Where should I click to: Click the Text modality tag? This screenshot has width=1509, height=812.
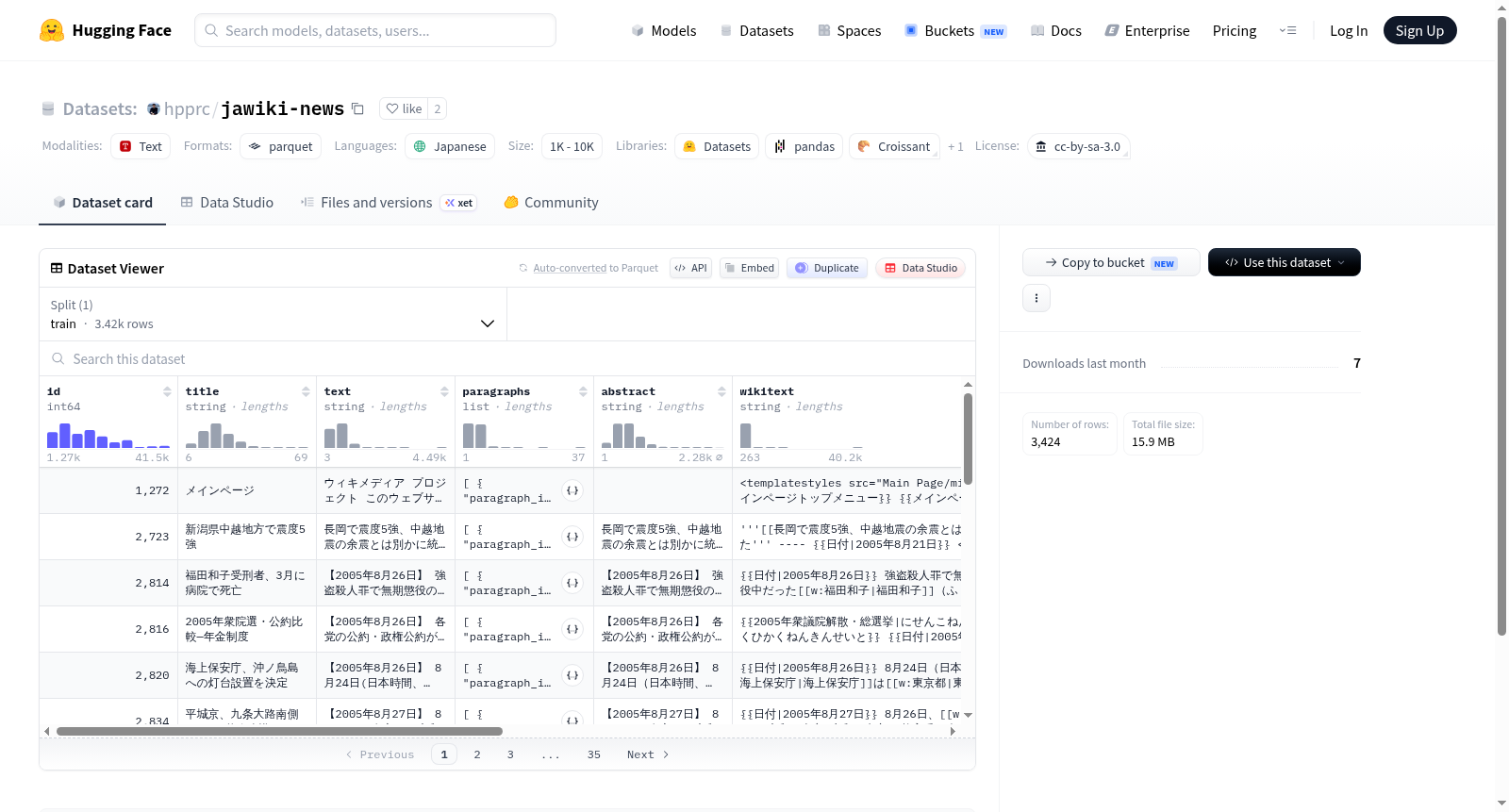pyautogui.click(x=141, y=146)
